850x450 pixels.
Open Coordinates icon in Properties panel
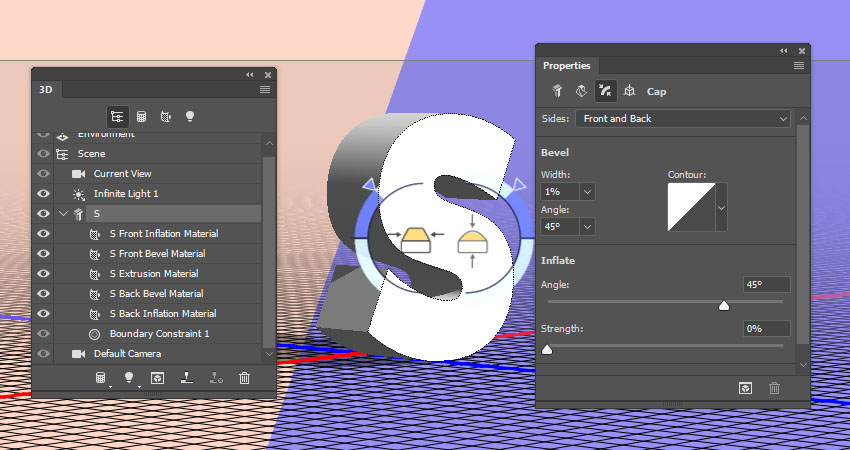click(629, 91)
